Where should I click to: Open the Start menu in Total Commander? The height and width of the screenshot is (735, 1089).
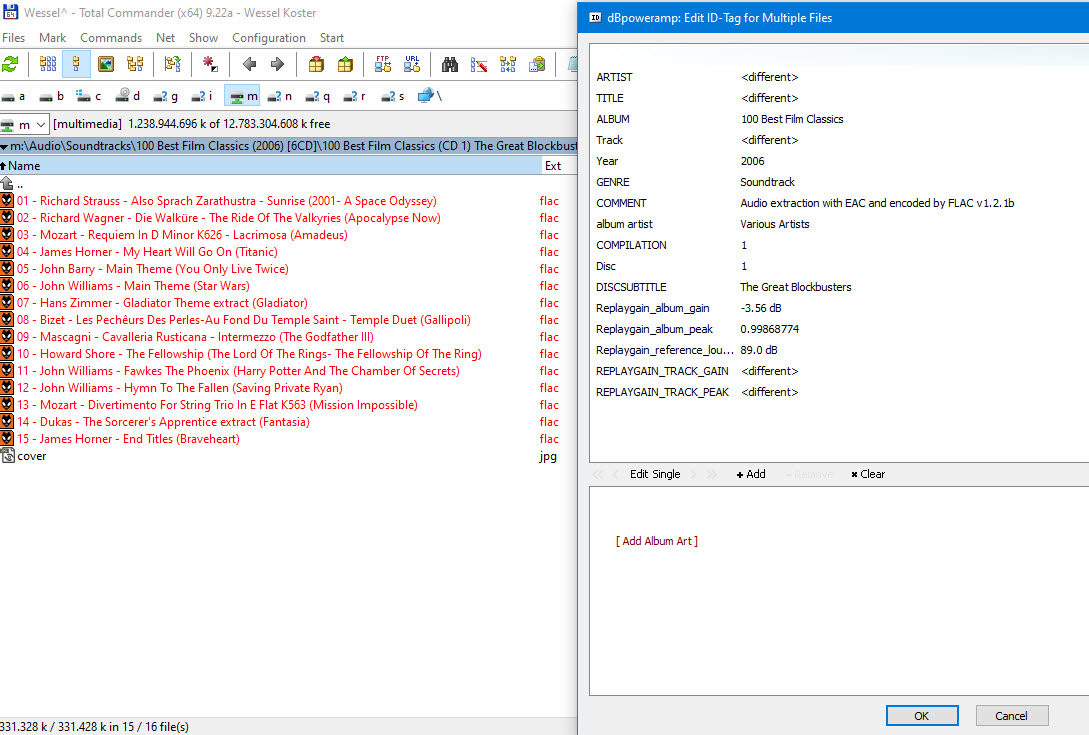(x=332, y=38)
